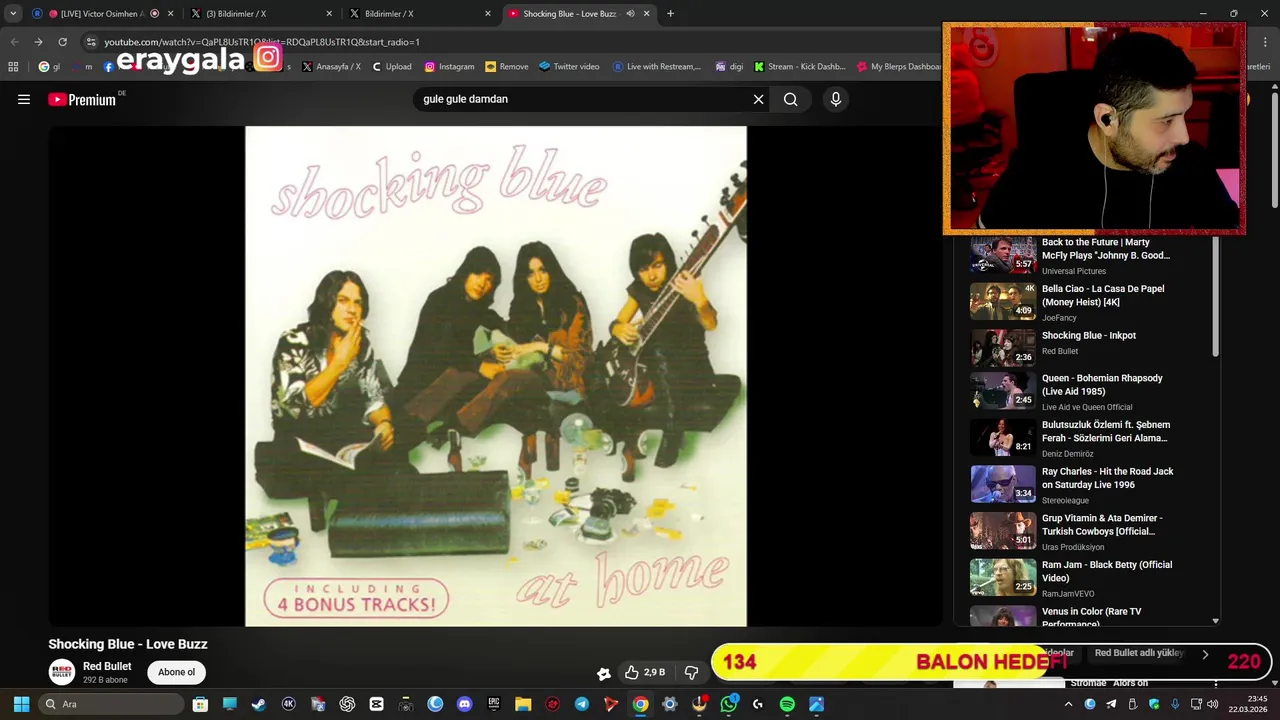Open Red Bullet channel name link
1280x720 pixels.
click(107, 666)
